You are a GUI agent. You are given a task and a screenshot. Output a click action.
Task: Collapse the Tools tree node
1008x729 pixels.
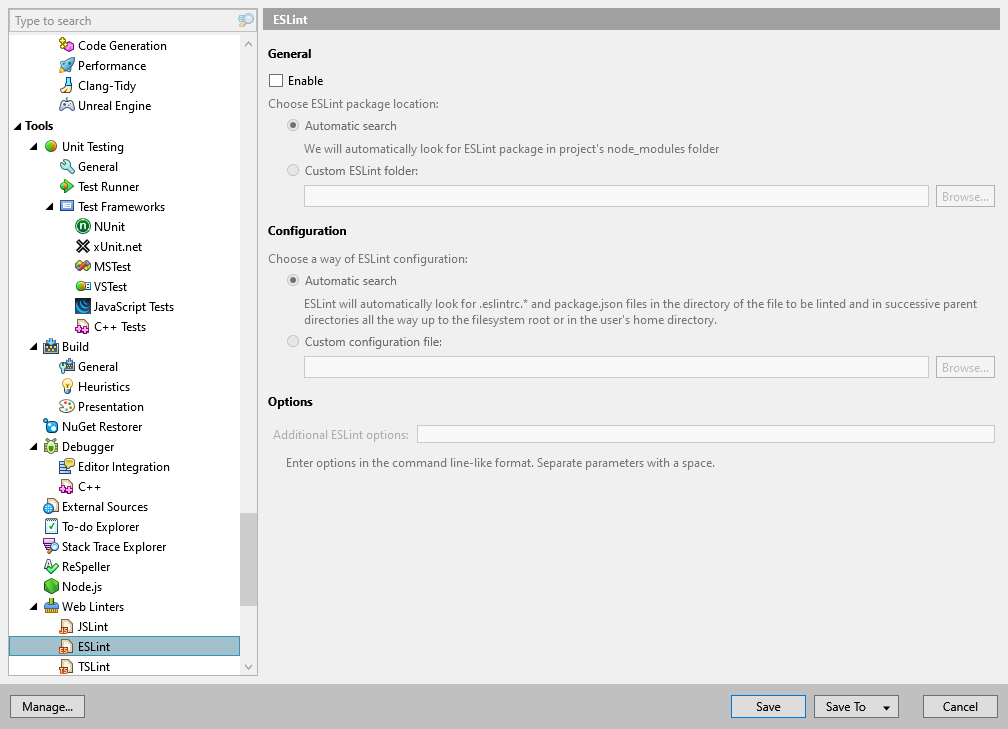pyautogui.click(x=17, y=126)
